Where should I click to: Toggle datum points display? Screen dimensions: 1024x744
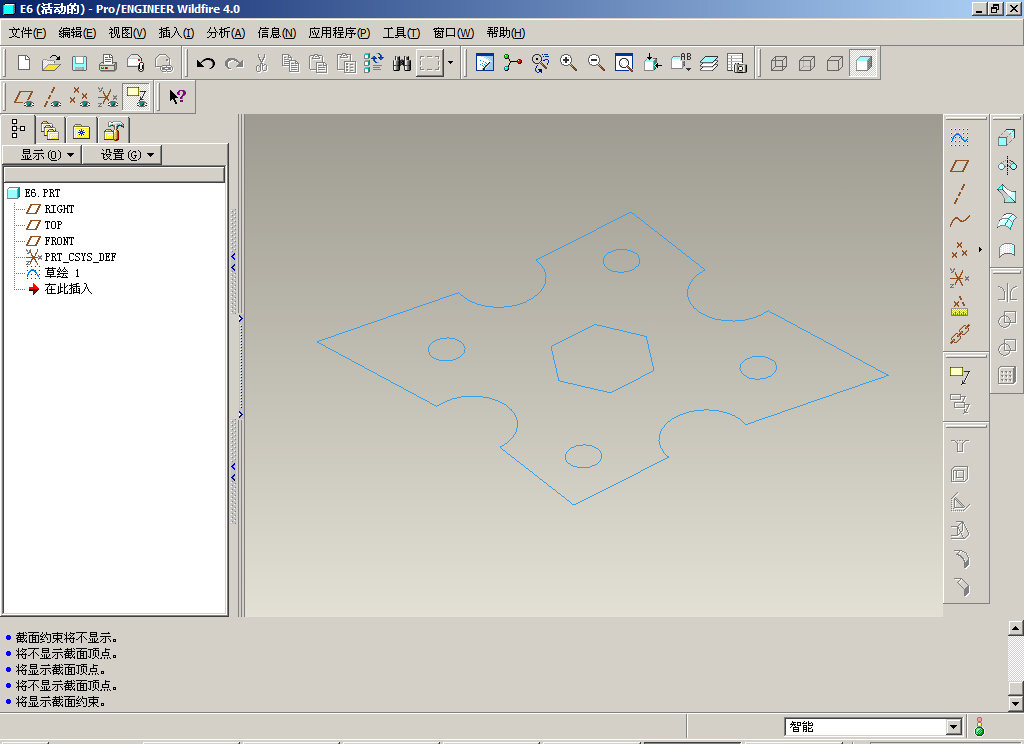80,97
